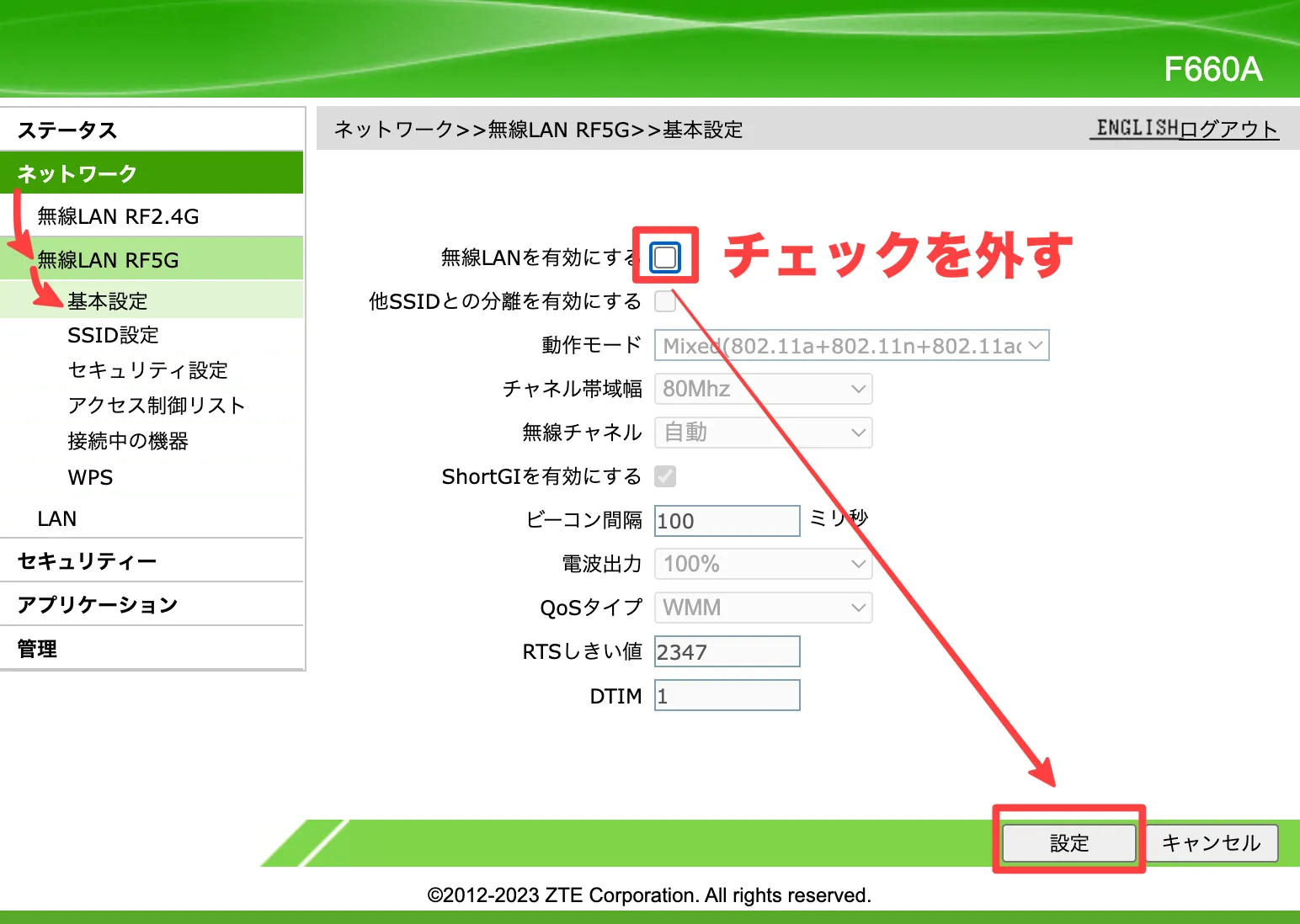This screenshot has height=924, width=1300.
Task: Open アクセス制御リスト submenu item
Action: [157, 406]
